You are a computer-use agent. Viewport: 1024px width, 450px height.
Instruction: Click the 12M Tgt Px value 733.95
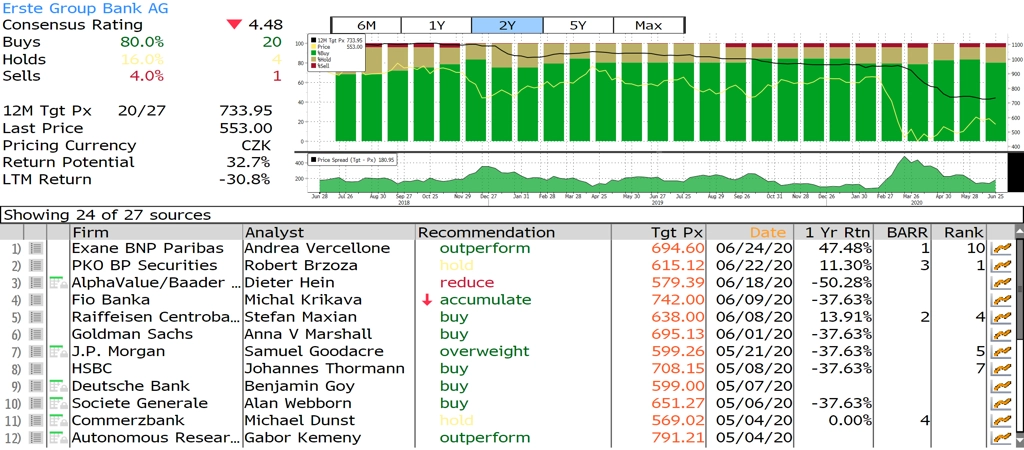click(x=246, y=111)
